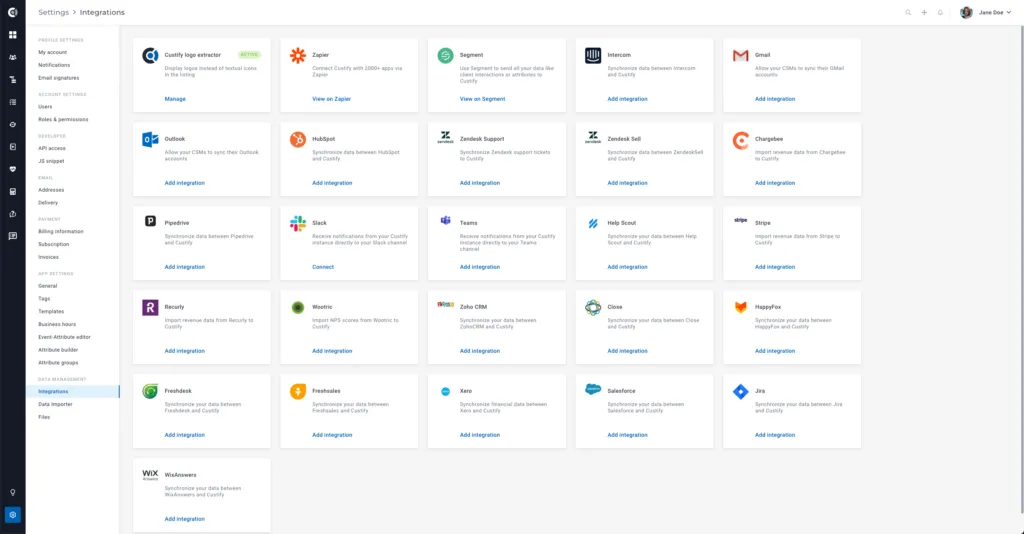Click Jane Doe's avatar picture

click(x=966, y=12)
